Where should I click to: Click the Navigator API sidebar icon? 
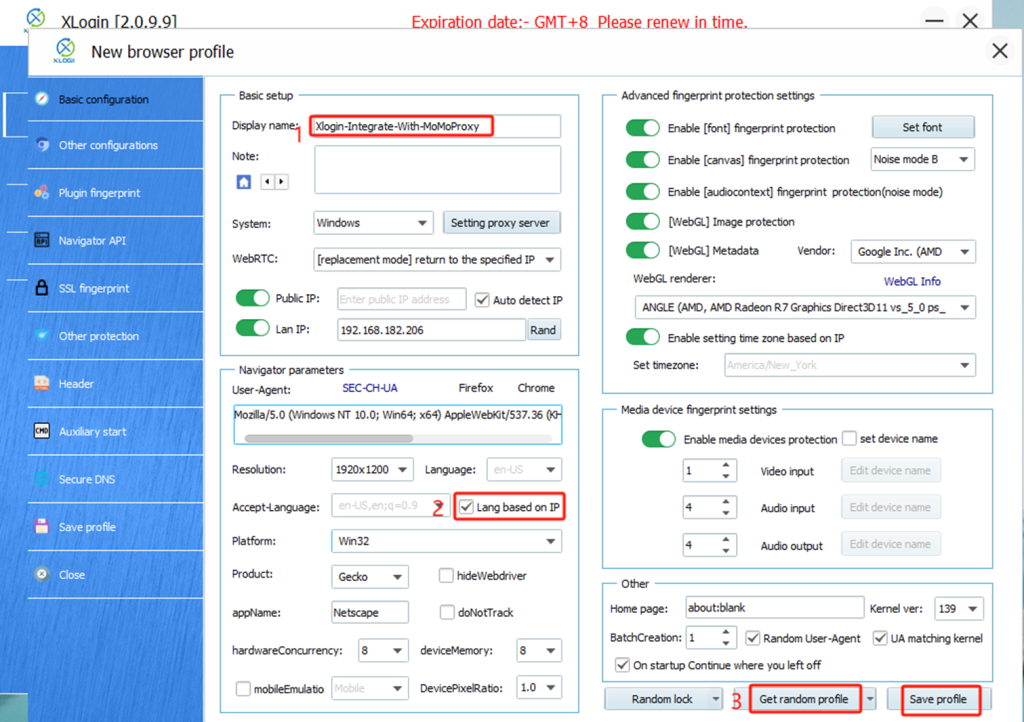41,241
